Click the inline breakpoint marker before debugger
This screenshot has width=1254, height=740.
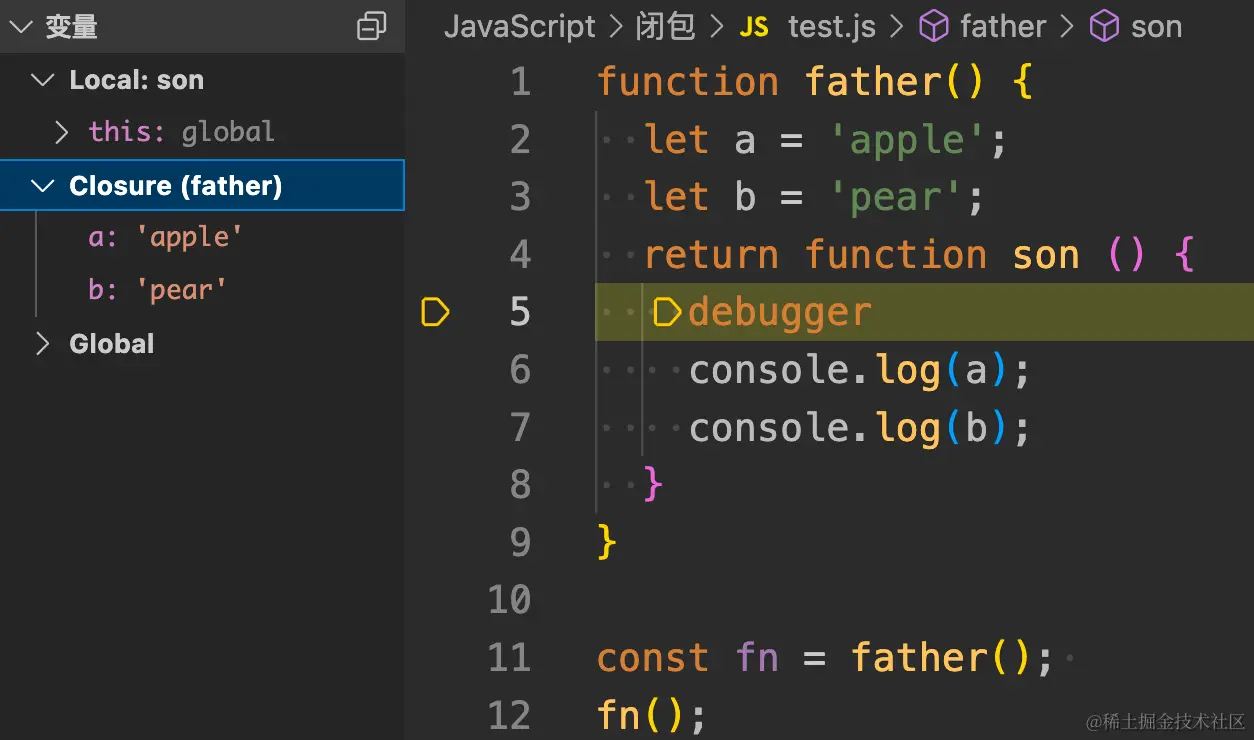click(x=667, y=313)
